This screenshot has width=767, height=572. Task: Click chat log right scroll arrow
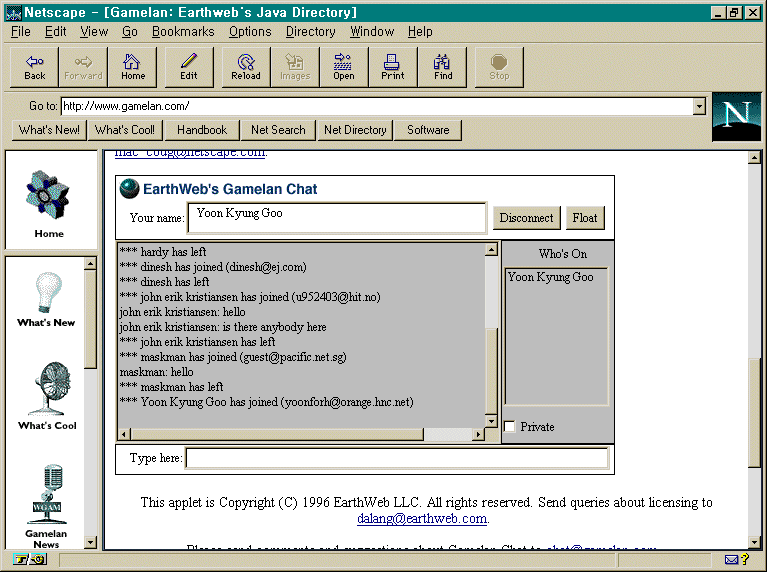click(x=479, y=434)
